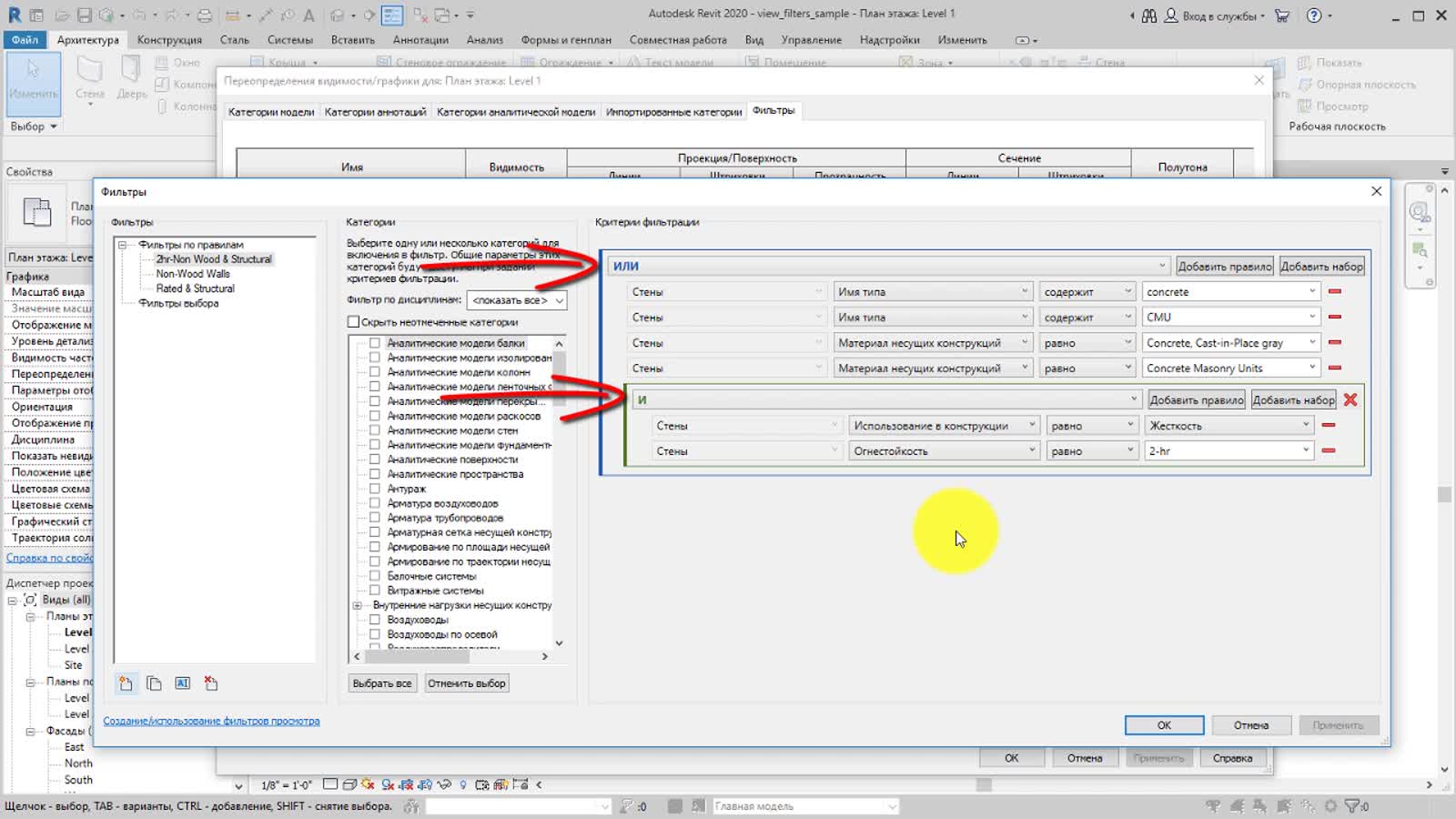Screen dimensions: 1456x819
Task: Open the 'содержит' operator dropdown in the concrete row
Action: pos(1087,291)
